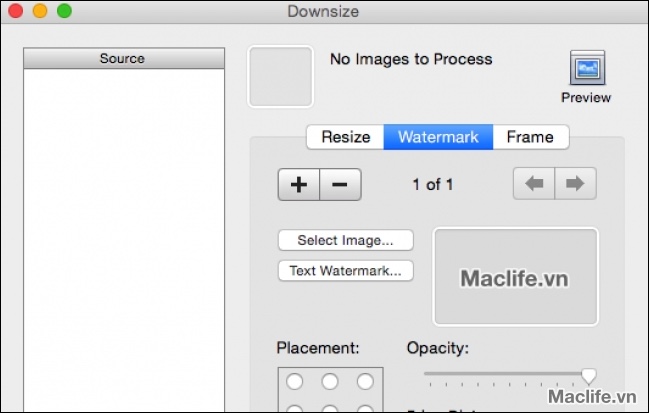Viewport: 649px width, 413px height.
Task: Add a new watermark with plus button
Action: [x=298, y=185]
